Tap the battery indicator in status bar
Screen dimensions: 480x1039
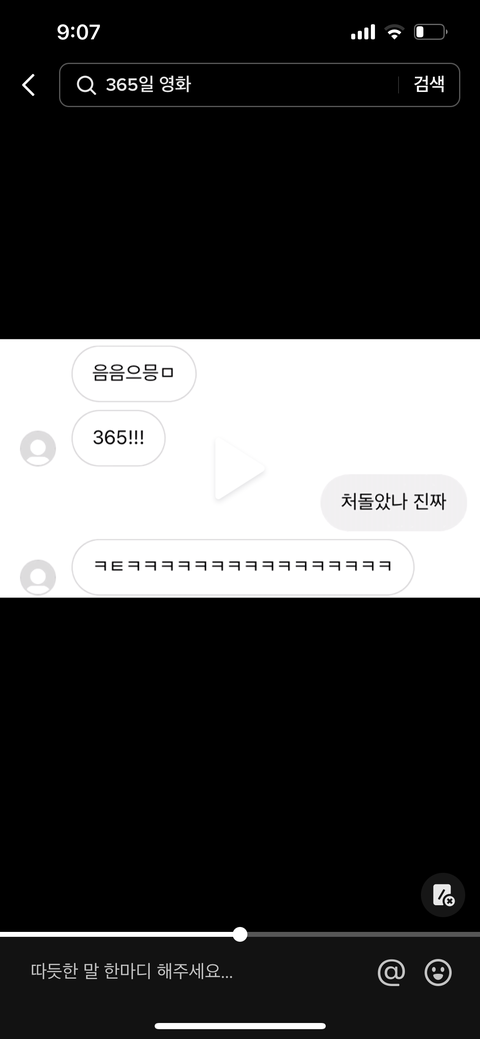coord(430,32)
